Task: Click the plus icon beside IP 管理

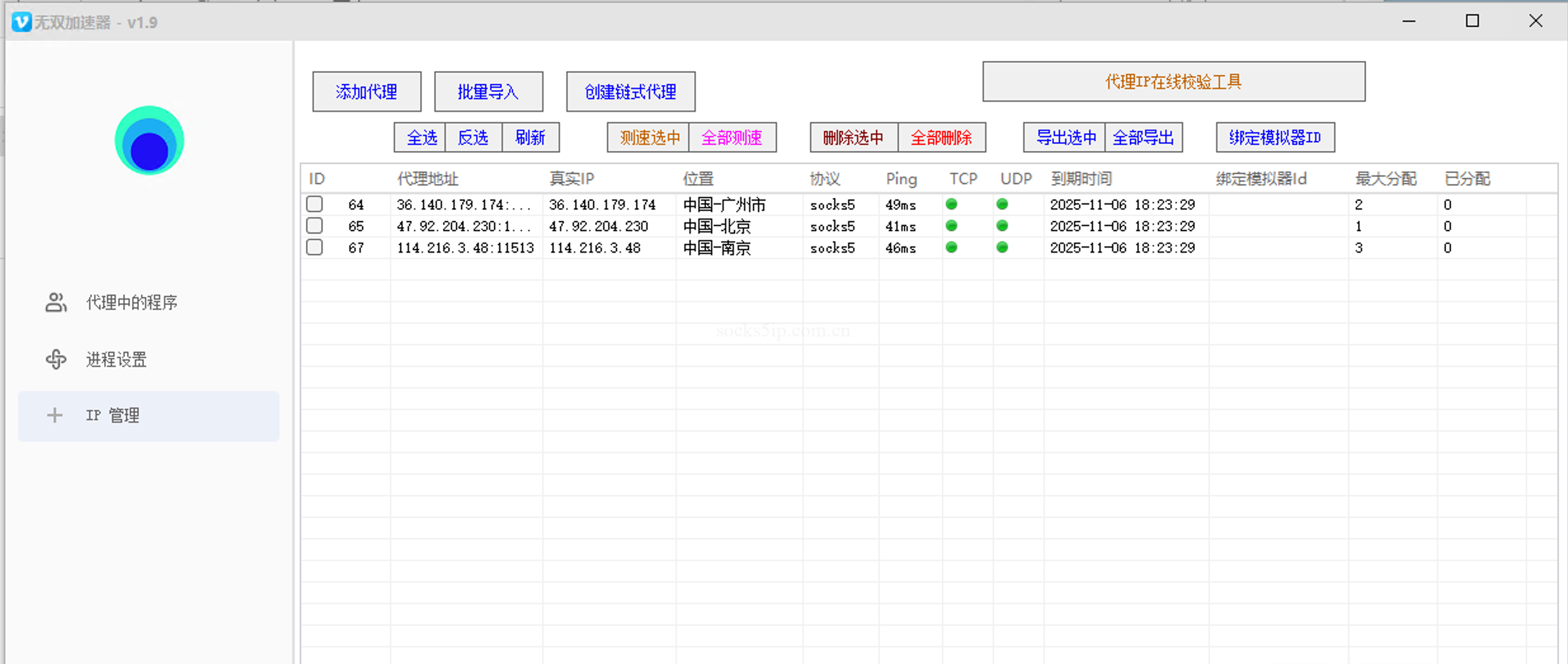Action: [x=55, y=416]
